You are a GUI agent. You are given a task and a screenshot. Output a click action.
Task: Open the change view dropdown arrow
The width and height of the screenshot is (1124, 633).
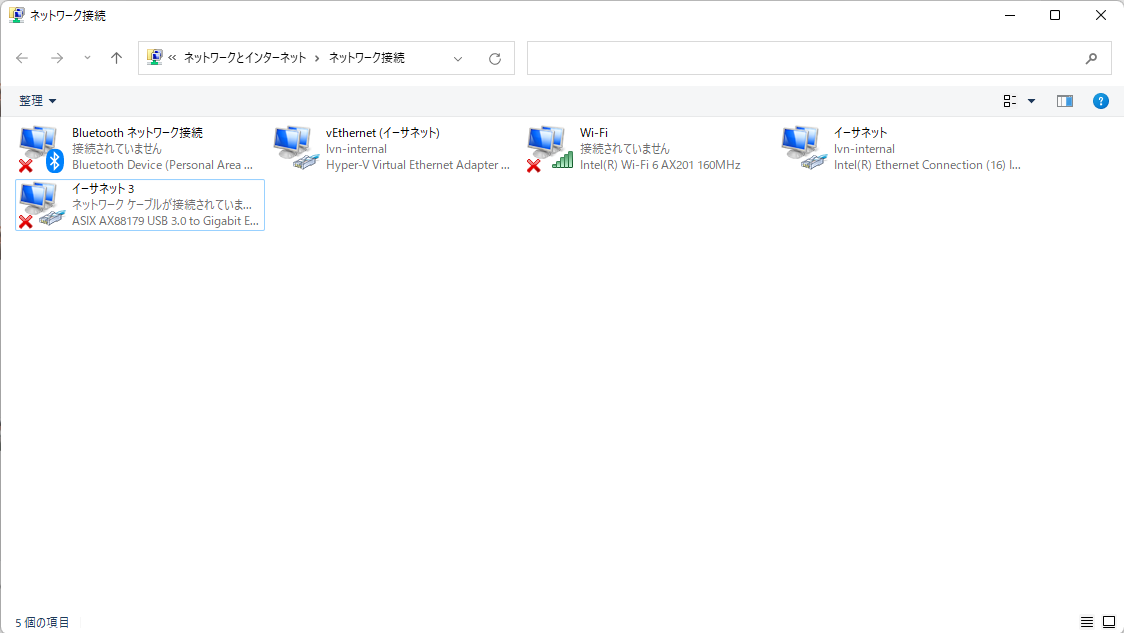click(1031, 100)
